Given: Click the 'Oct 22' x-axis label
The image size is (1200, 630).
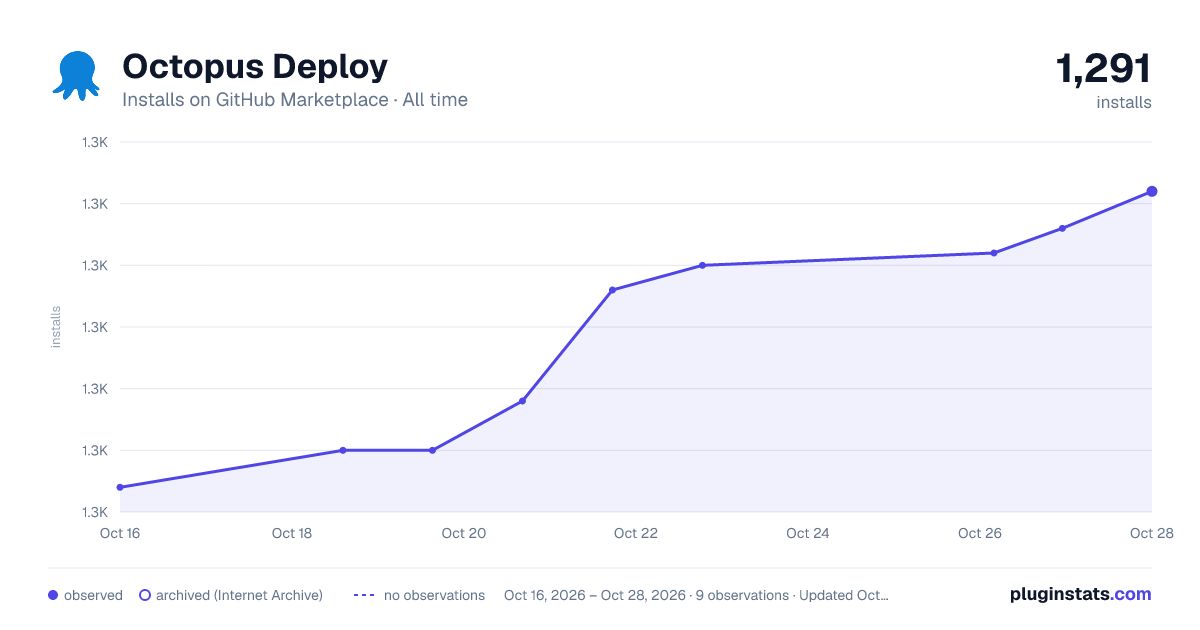Looking at the screenshot, I should [636, 533].
